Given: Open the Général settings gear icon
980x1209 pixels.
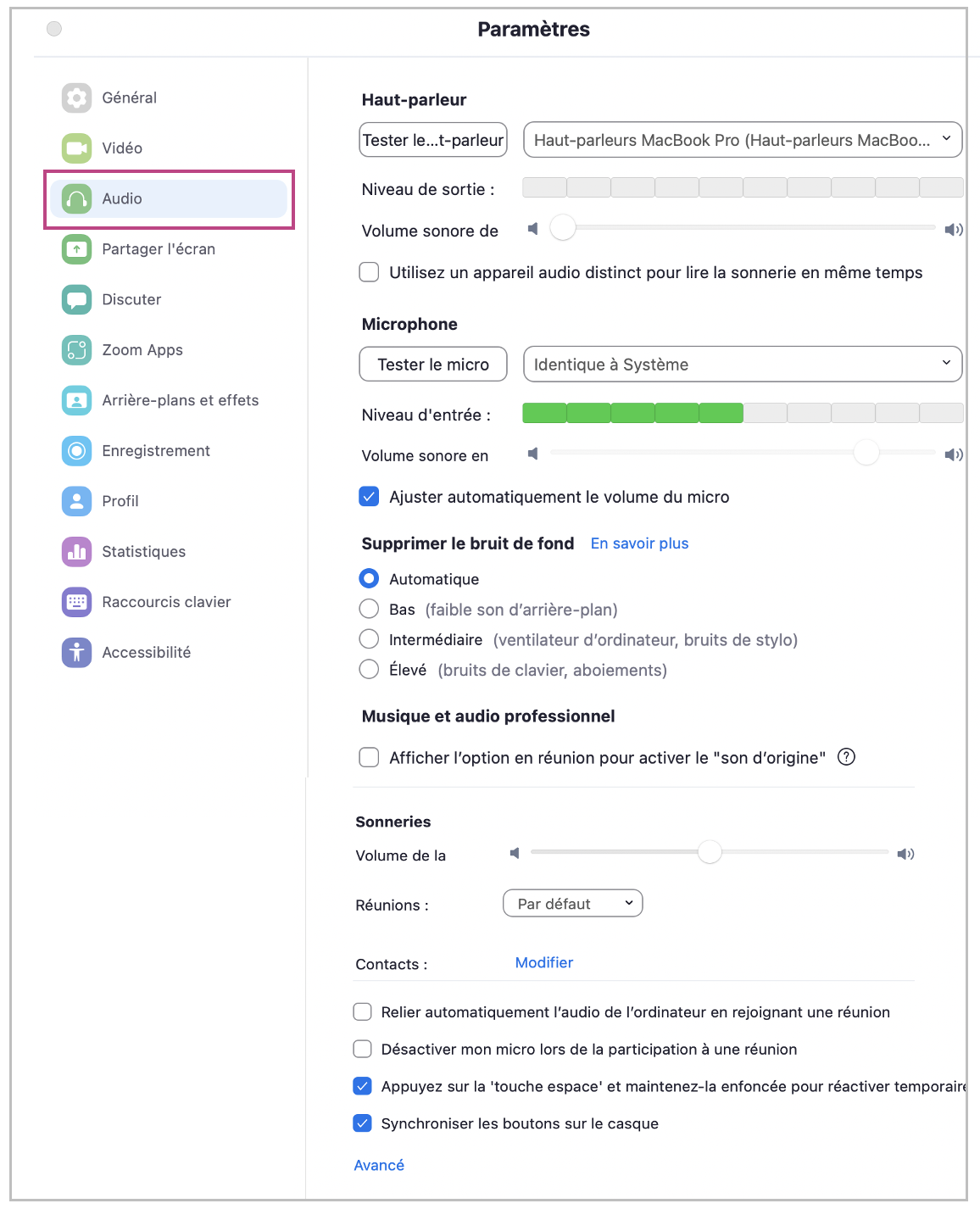Looking at the screenshot, I should pos(76,98).
